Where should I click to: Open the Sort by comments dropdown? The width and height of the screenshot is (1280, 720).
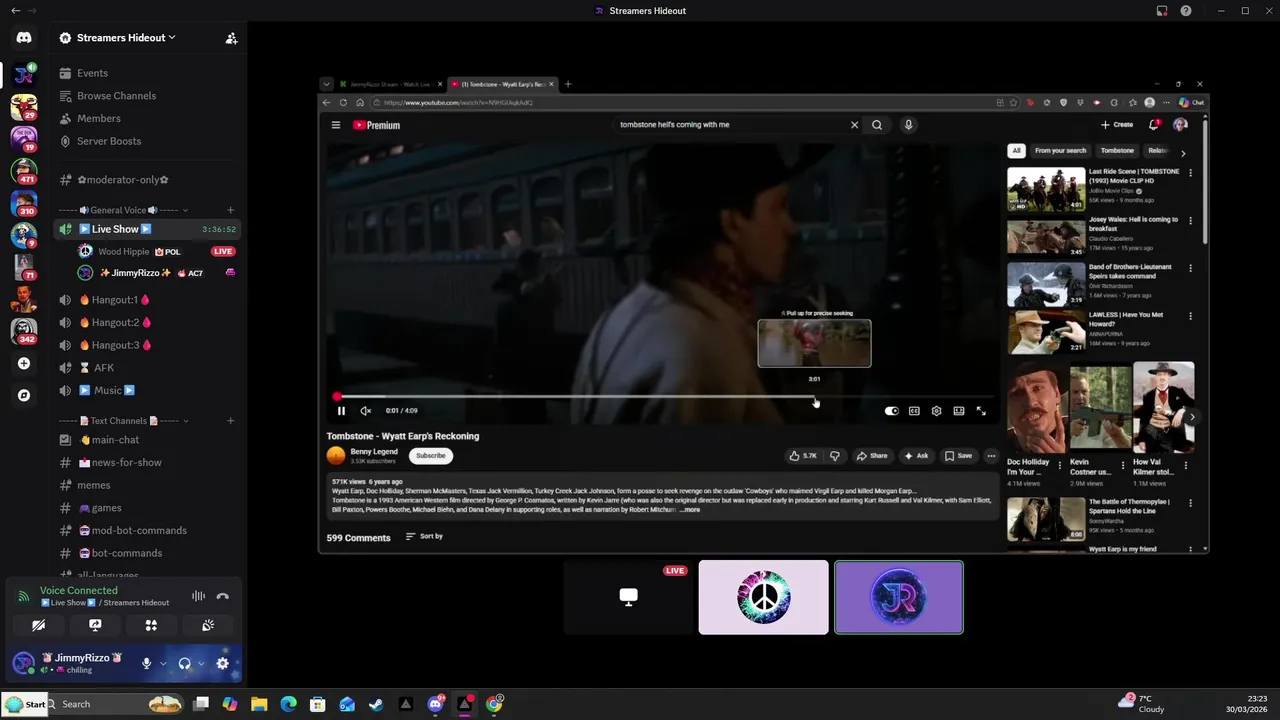424,537
